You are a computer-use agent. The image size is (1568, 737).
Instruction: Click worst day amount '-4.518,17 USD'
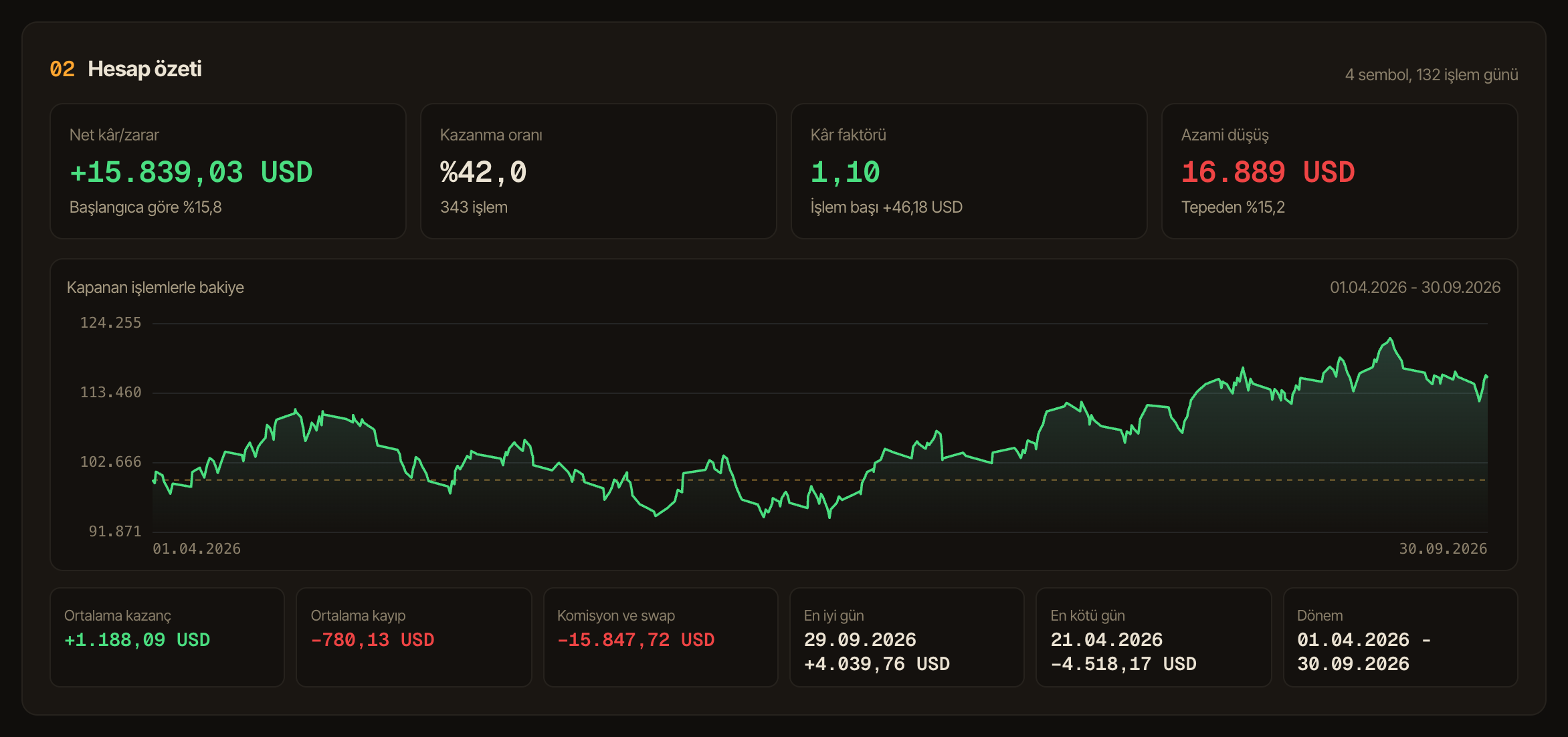click(x=1124, y=664)
